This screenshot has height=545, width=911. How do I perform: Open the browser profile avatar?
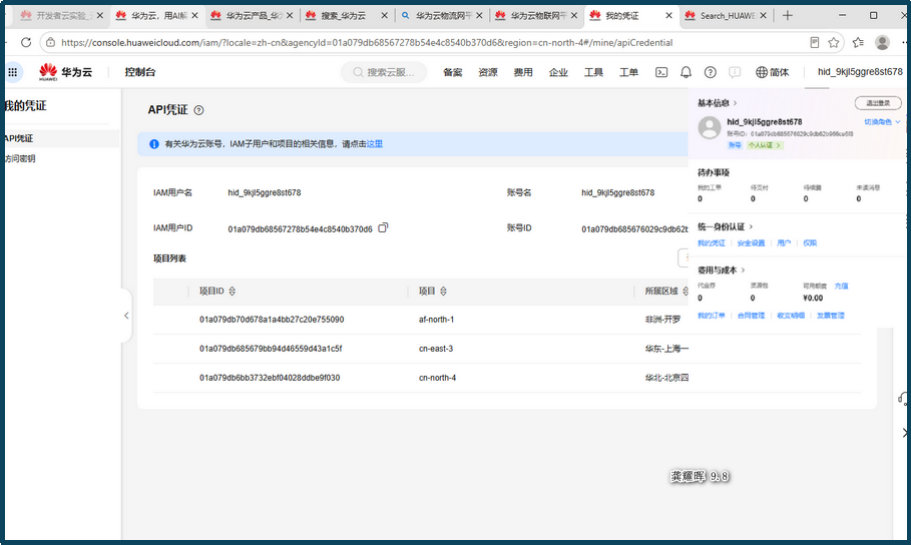[x=882, y=42]
